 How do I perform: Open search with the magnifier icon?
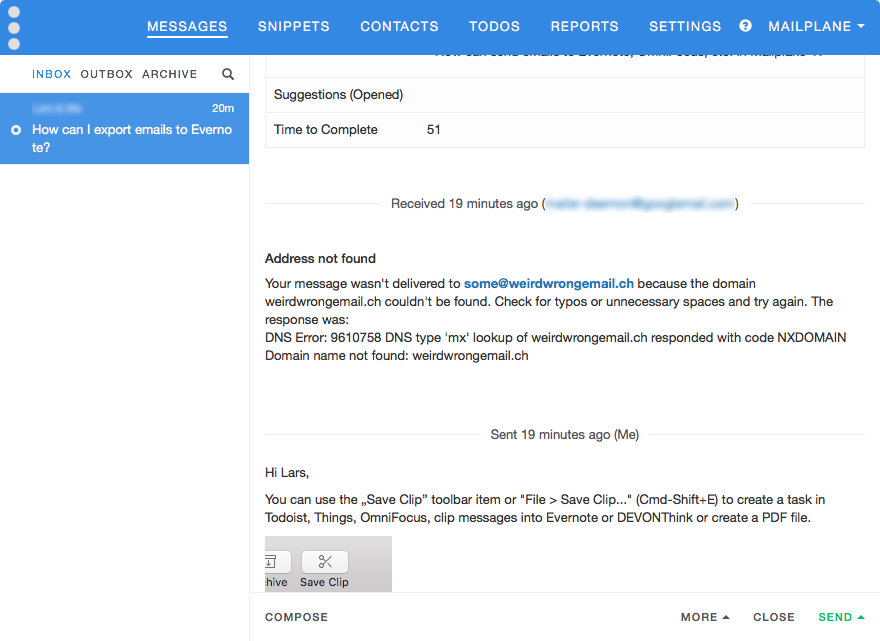[x=228, y=74]
